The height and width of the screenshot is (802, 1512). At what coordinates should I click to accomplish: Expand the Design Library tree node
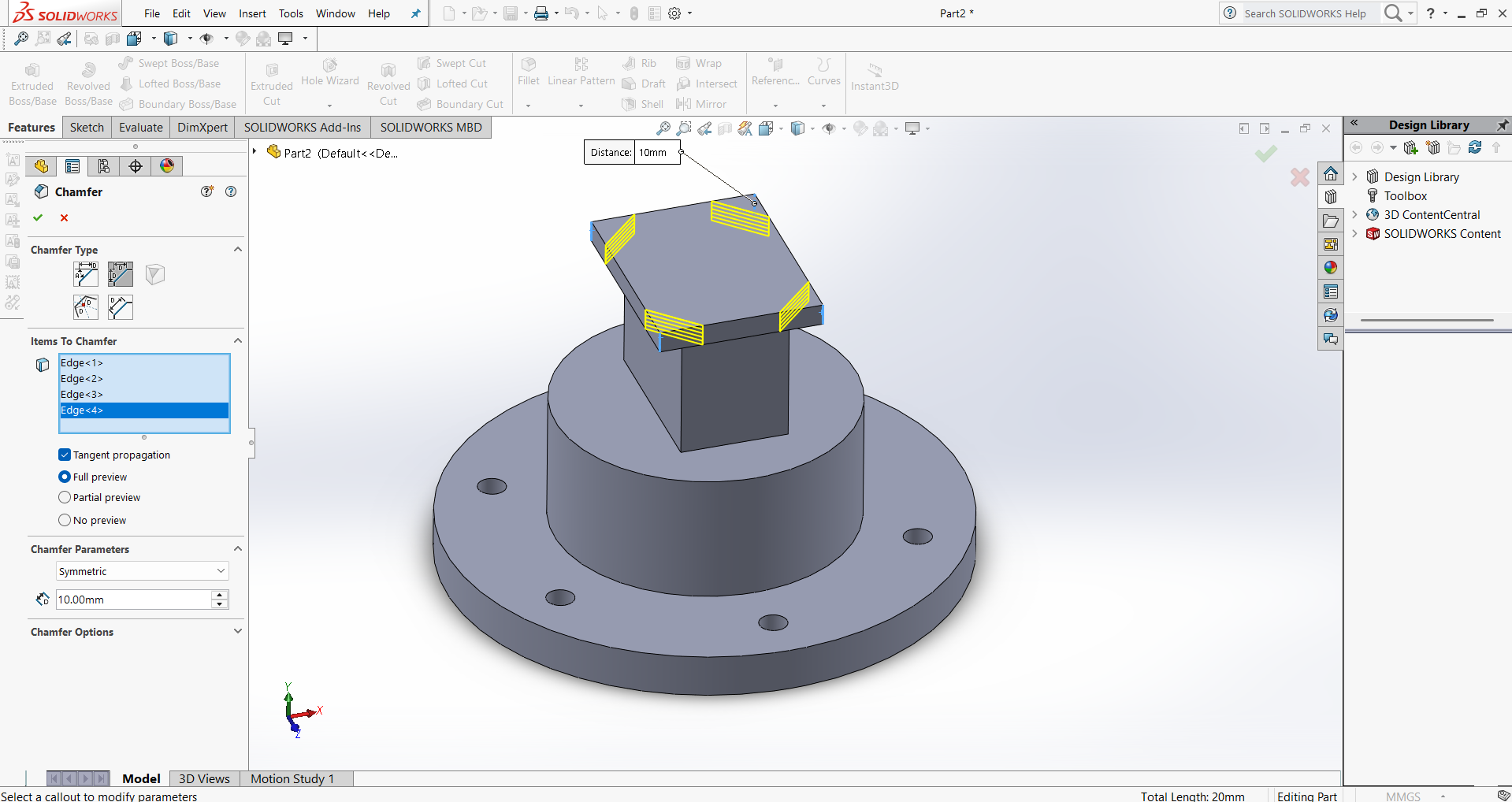tap(1354, 176)
